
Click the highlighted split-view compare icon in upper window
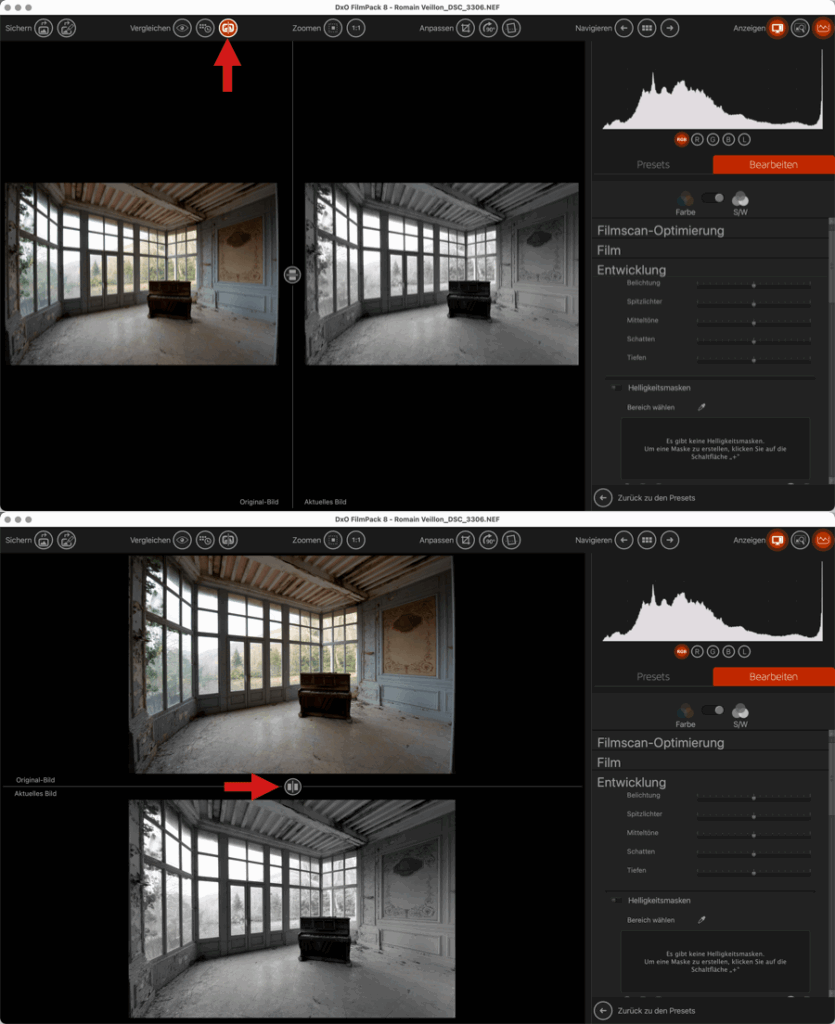pyautogui.click(x=228, y=28)
